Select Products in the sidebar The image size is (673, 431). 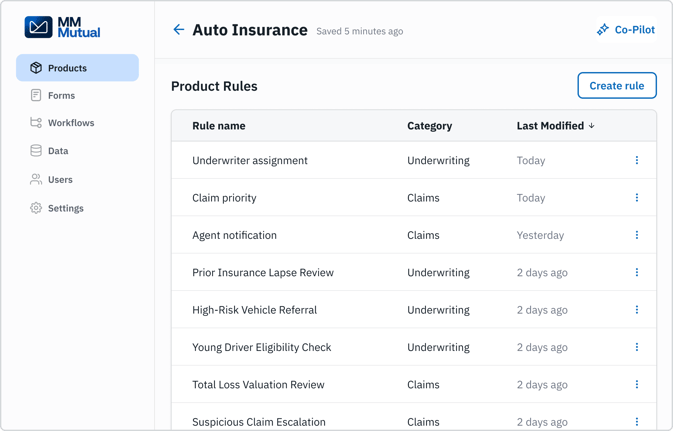tap(77, 68)
